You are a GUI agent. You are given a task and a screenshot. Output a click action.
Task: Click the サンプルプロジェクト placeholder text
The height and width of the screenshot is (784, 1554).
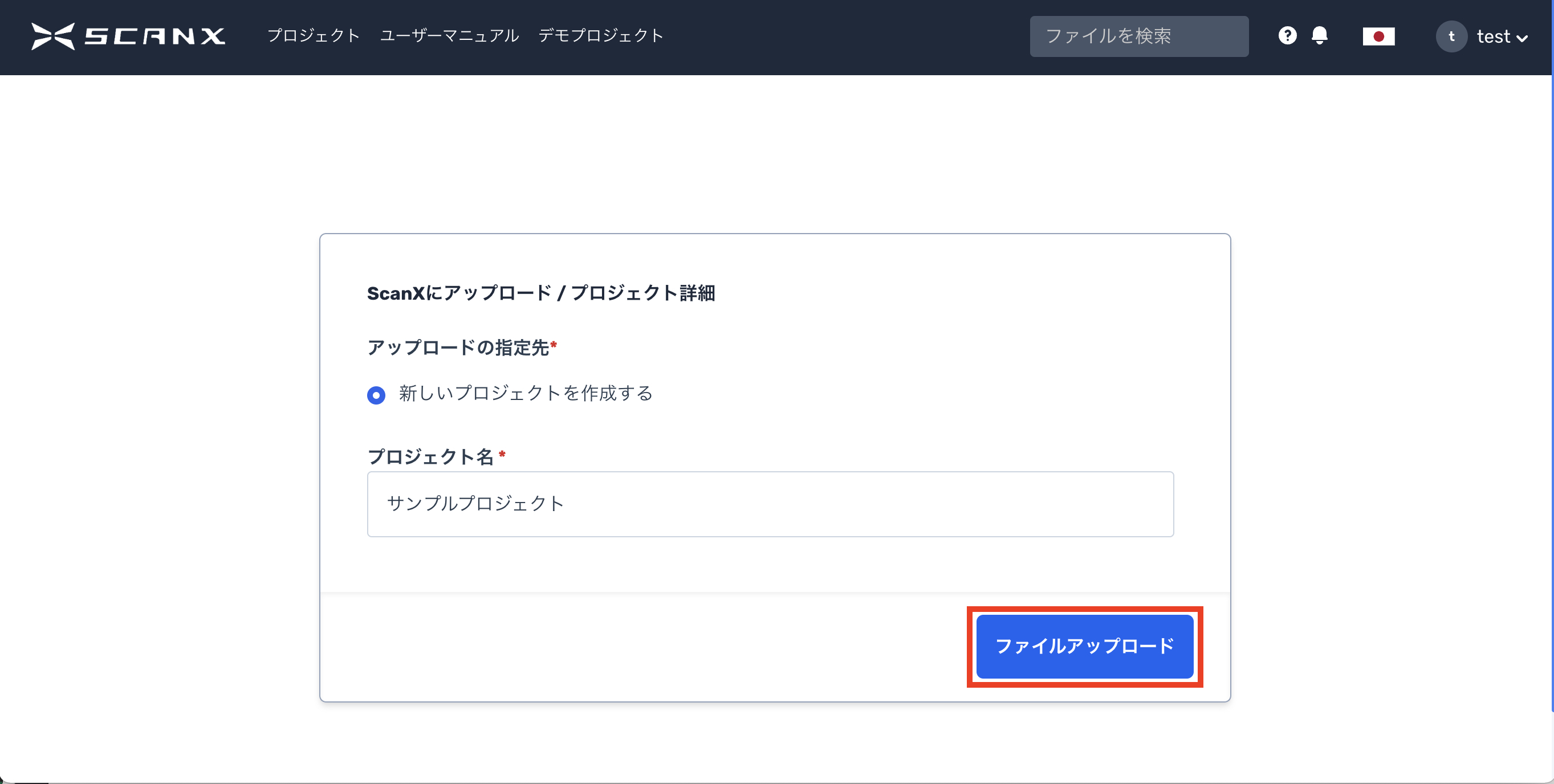pyautogui.click(x=475, y=504)
